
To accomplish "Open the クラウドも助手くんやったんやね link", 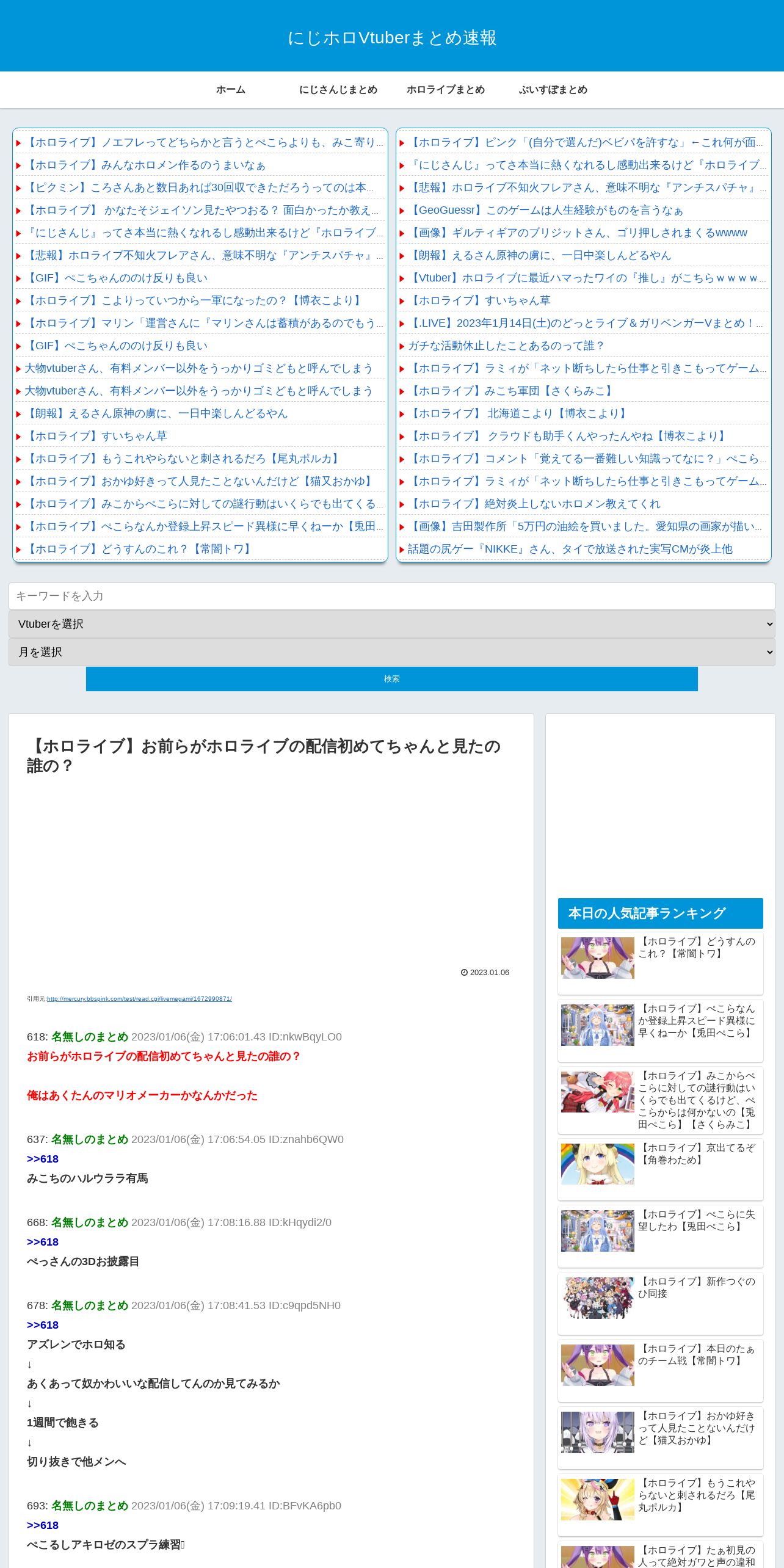I will tap(568, 436).
